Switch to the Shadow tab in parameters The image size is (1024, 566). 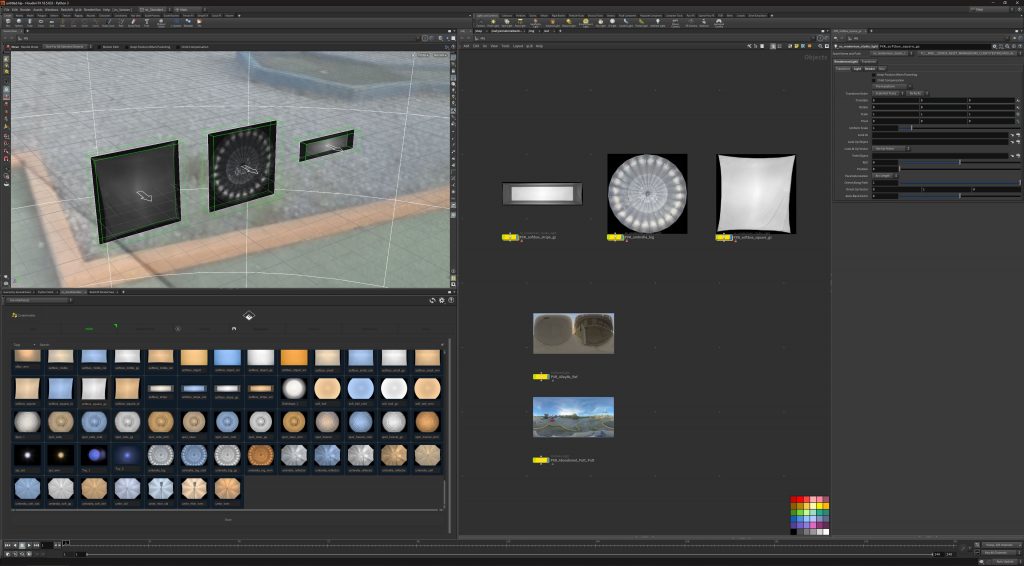coord(870,68)
